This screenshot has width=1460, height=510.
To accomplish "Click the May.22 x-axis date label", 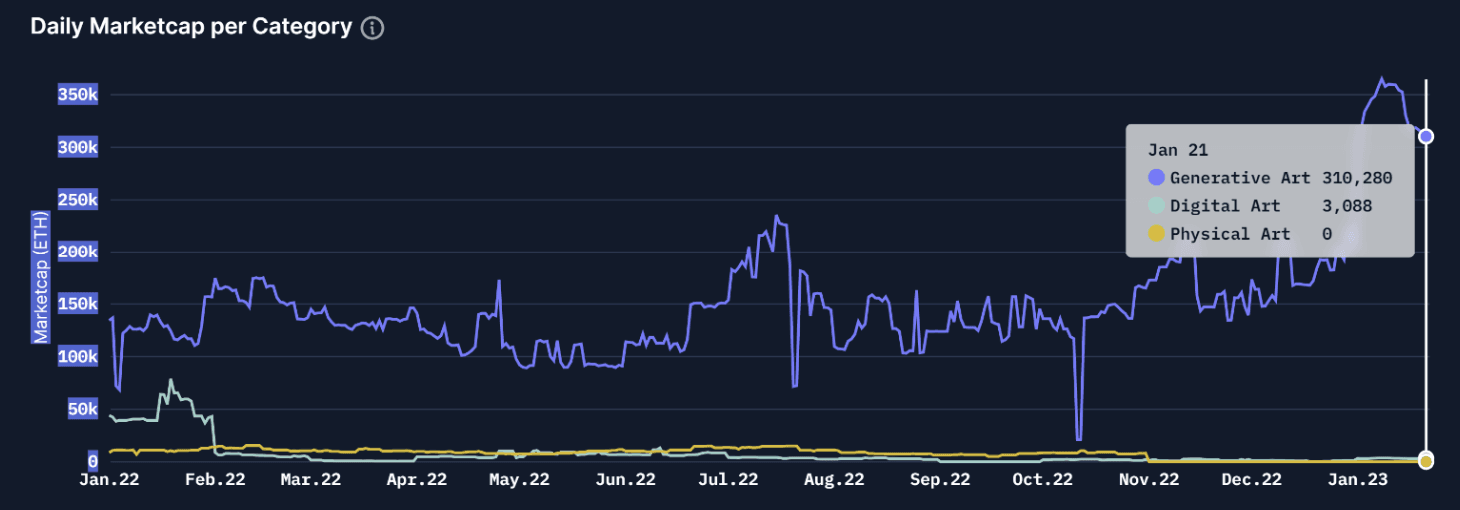I will click(x=520, y=480).
